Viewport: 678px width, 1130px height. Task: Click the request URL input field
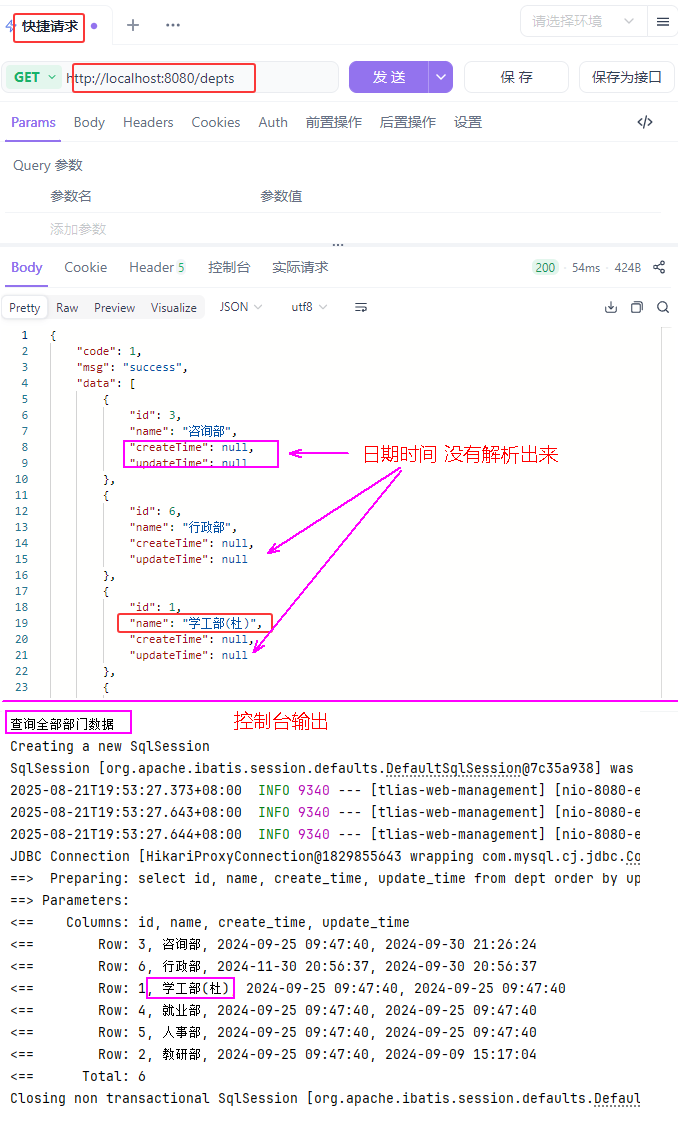point(200,77)
